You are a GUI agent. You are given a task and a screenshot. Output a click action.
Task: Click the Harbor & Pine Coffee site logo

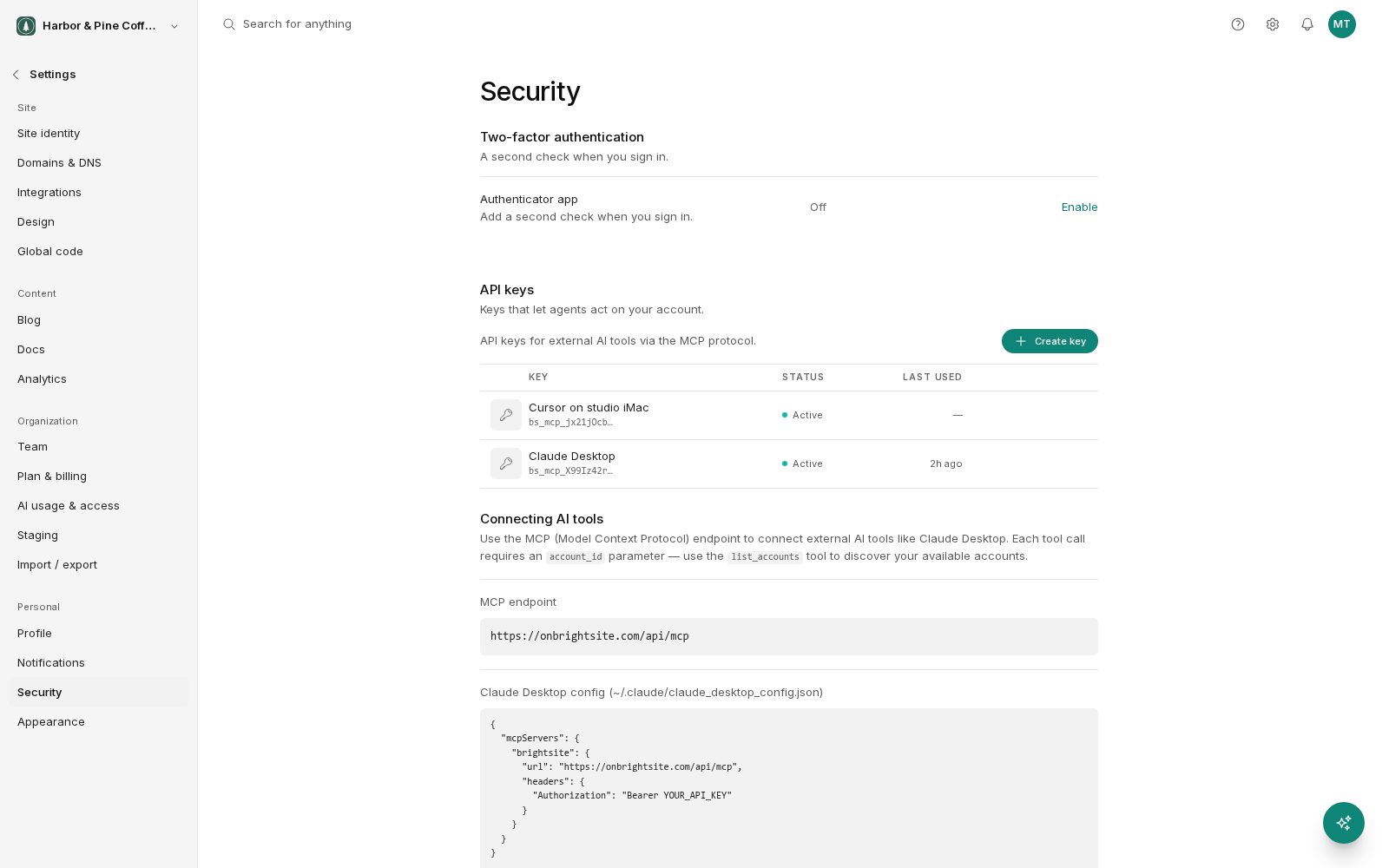click(26, 26)
